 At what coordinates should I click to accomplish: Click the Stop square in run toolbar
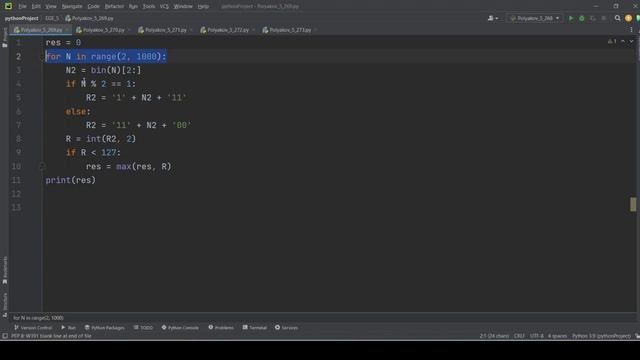604,18
